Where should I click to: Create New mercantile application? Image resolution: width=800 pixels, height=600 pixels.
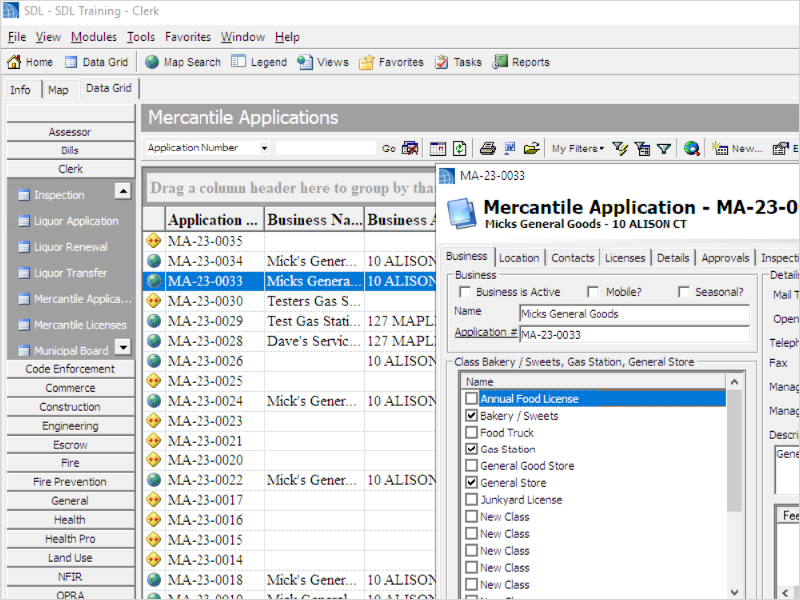(x=737, y=148)
